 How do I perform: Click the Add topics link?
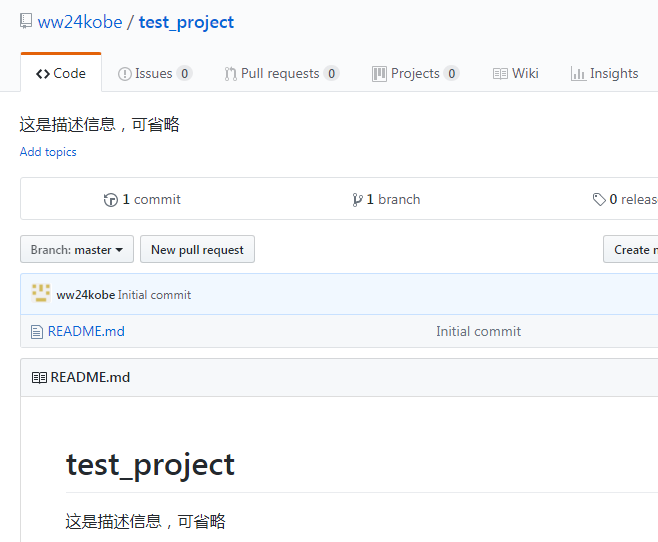pyautogui.click(x=48, y=152)
